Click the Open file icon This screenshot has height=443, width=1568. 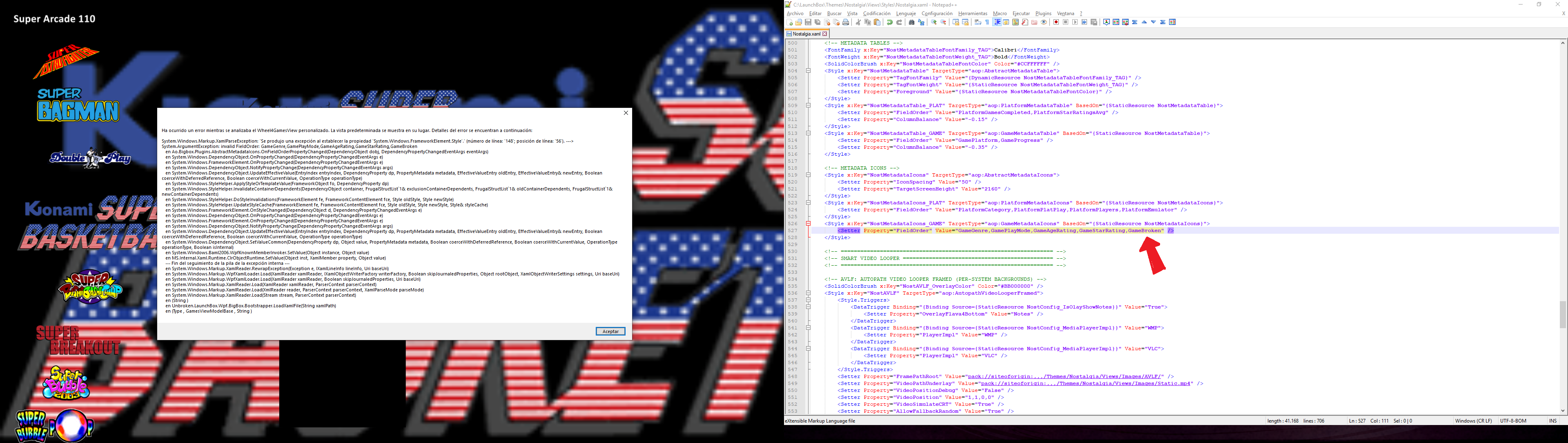[x=799, y=22]
